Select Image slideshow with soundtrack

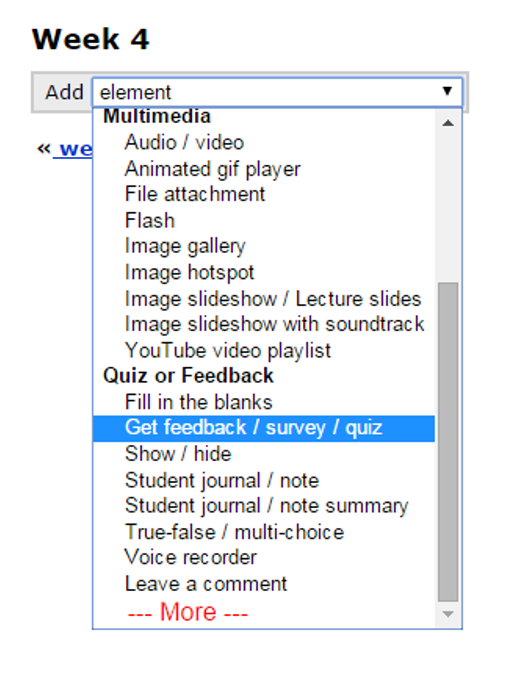[x=264, y=324]
